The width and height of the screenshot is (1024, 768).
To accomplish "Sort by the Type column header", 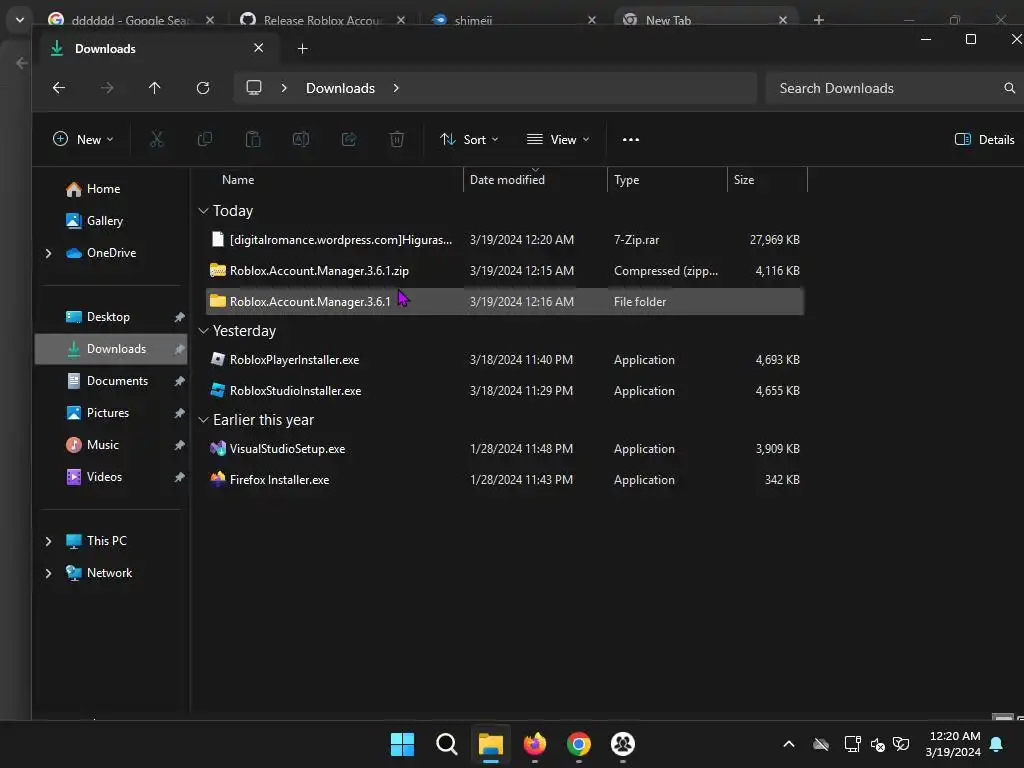I will (667, 180).
